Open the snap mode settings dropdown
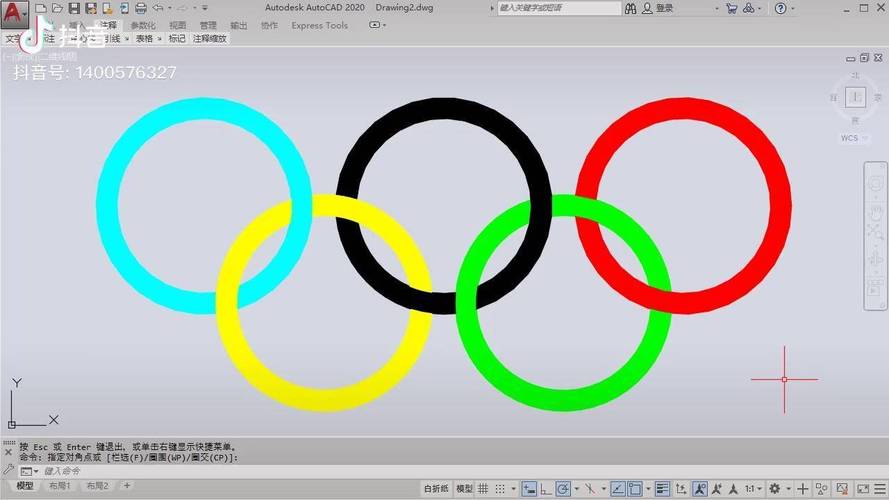The width and height of the screenshot is (889, 500). (x=514, y=489)
